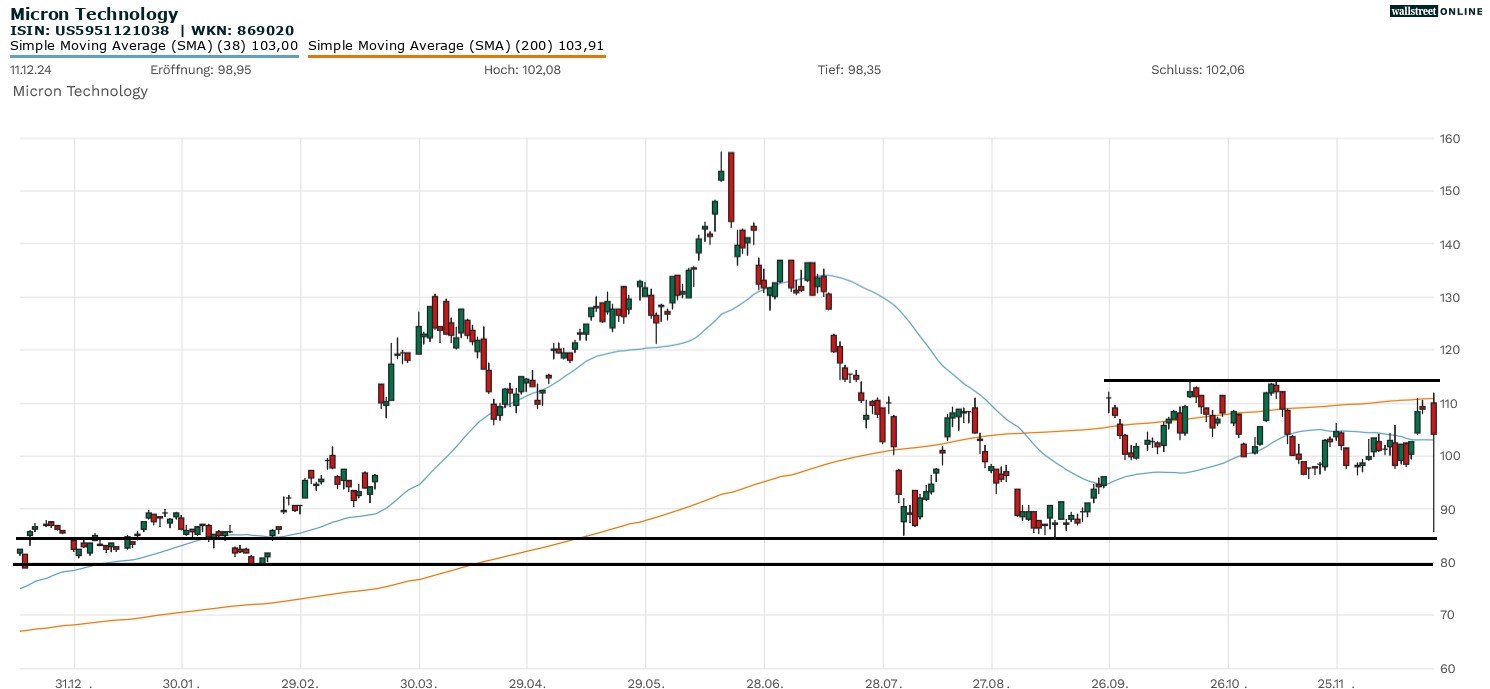The height and width of the screenshot is (689, 1490).
Task: Click the bold Micron Technology title
Action: tap(94, 14)
